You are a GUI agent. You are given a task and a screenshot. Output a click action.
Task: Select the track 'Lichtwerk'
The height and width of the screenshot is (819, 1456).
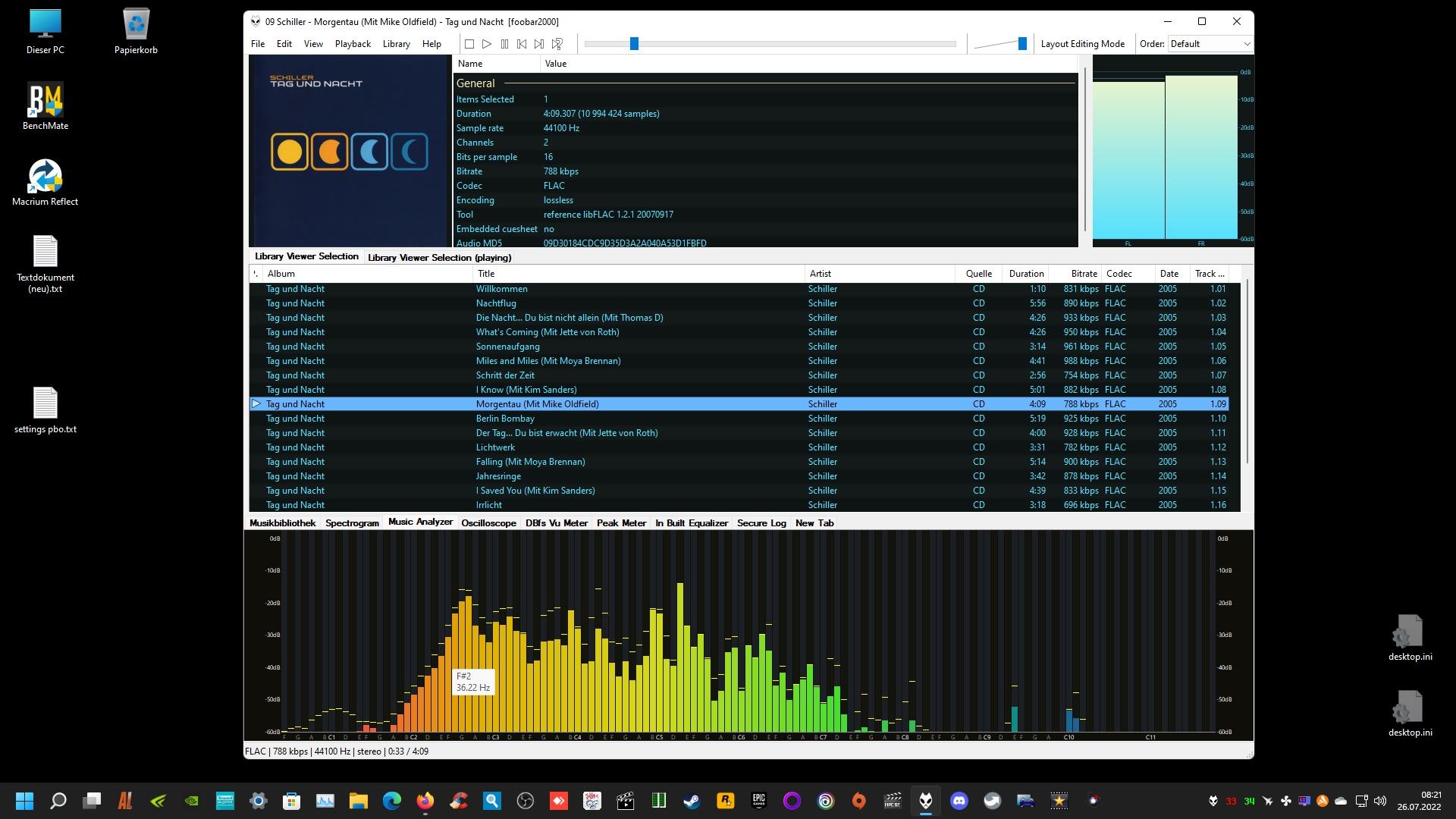click(739, 447)
